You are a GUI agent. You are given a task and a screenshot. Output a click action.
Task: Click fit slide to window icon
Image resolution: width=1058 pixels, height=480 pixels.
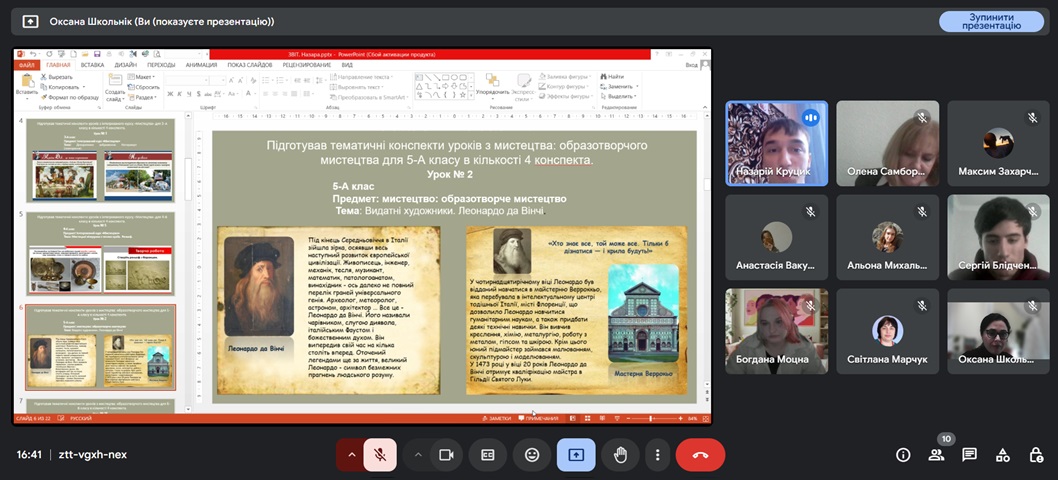tap(705, 419)
